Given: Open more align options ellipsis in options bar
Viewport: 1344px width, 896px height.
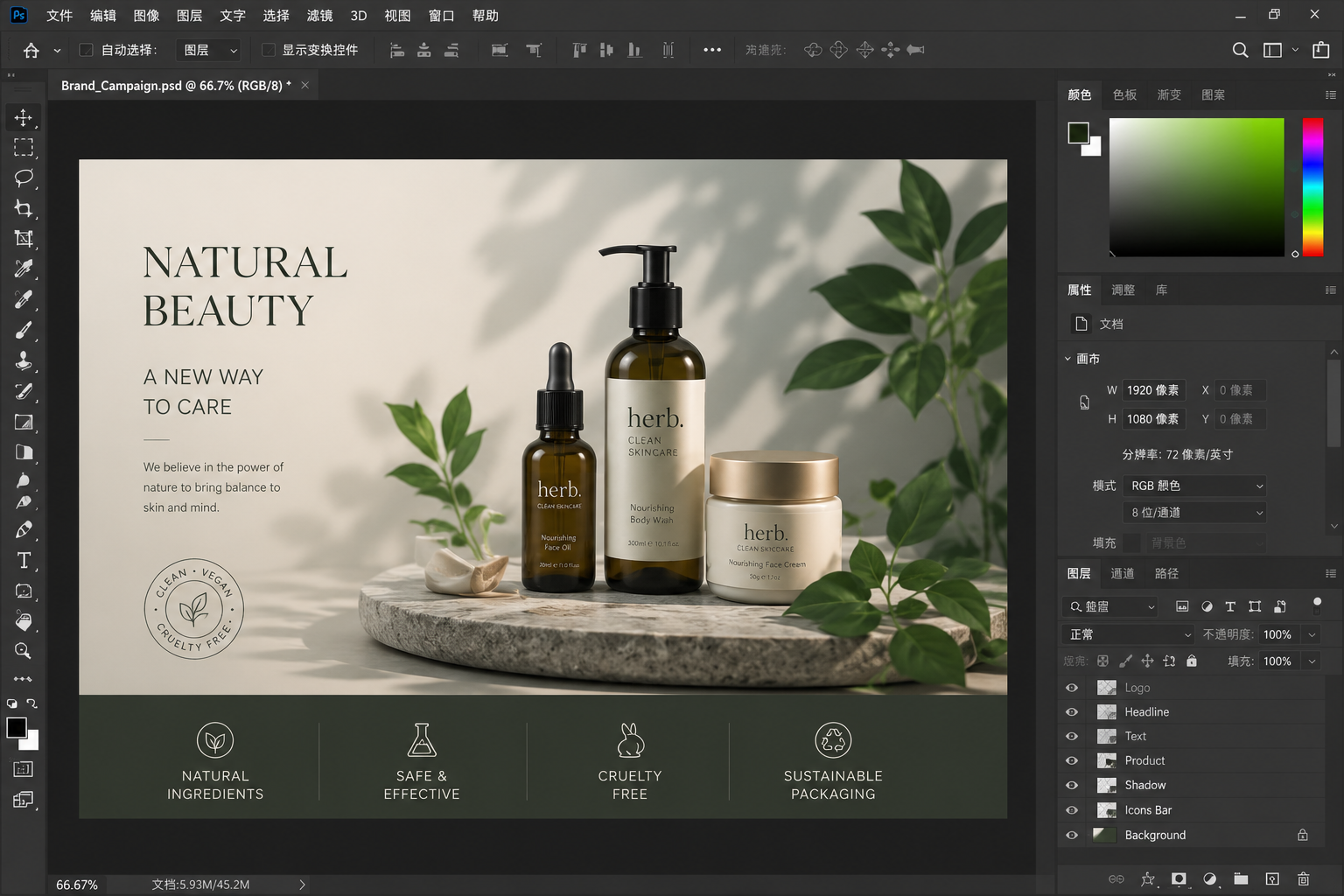Looking at the screenshot, I should pos(712,50).
